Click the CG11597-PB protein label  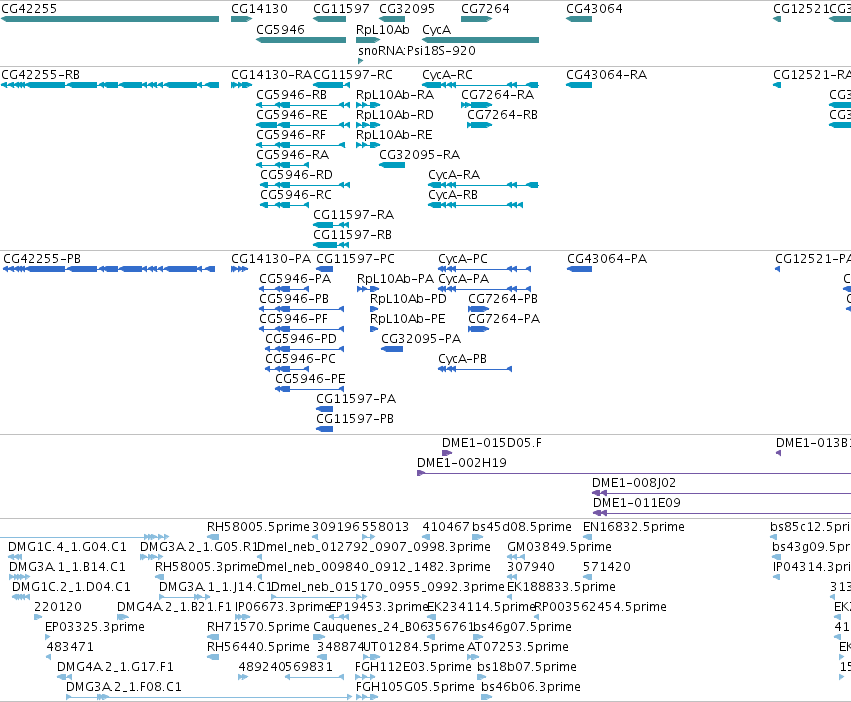click(355, 419)
